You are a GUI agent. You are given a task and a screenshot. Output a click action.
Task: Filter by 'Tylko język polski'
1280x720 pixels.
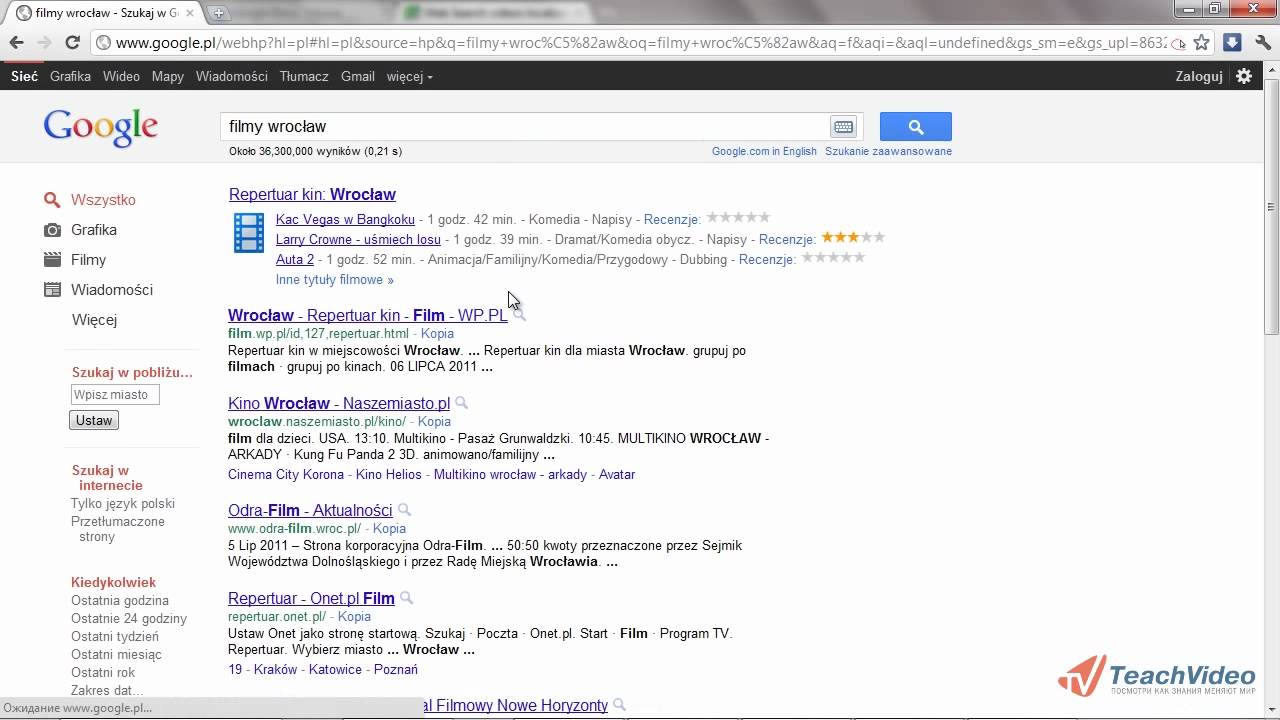point(123,503)
